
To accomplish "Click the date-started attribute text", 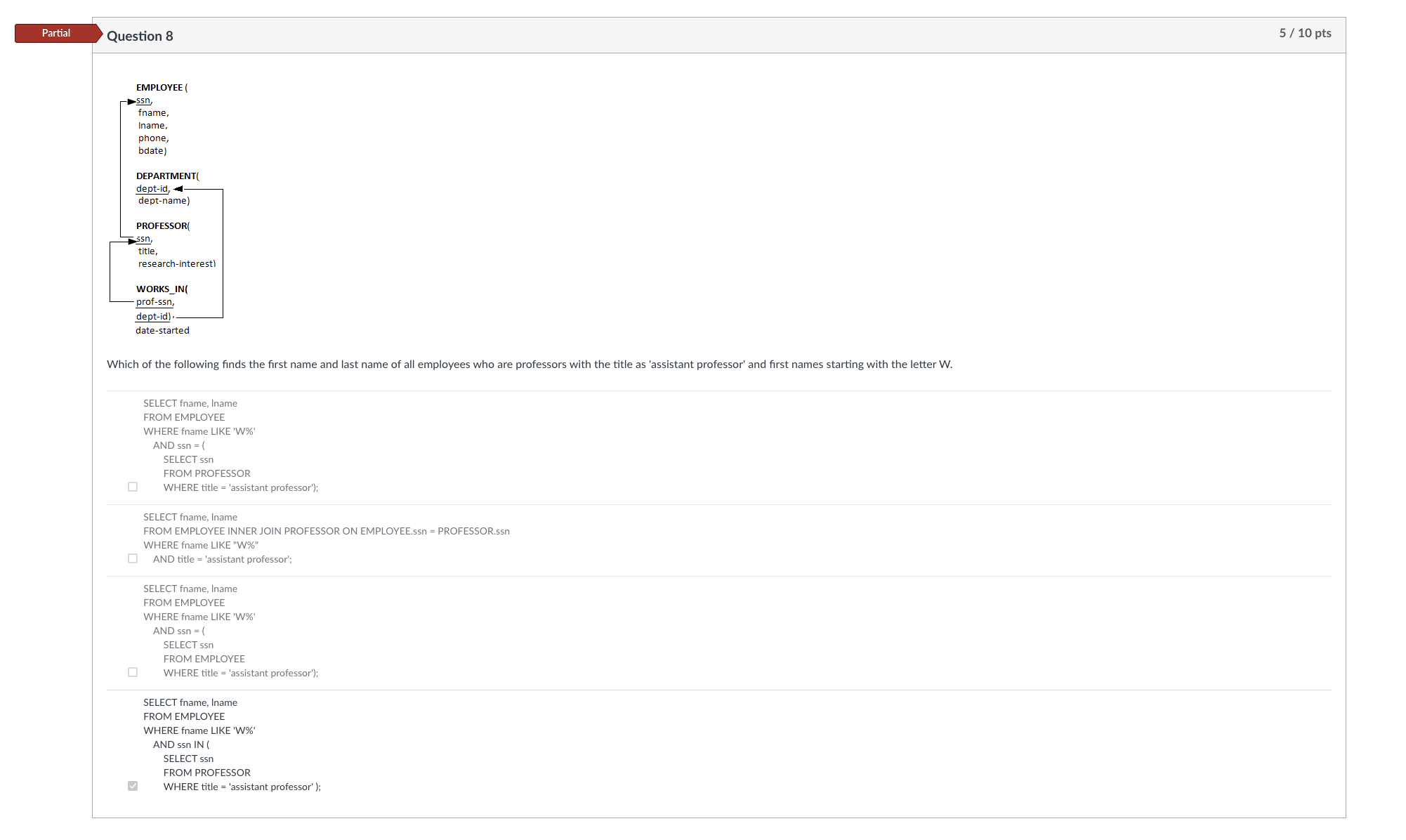I will pos(162,331).
